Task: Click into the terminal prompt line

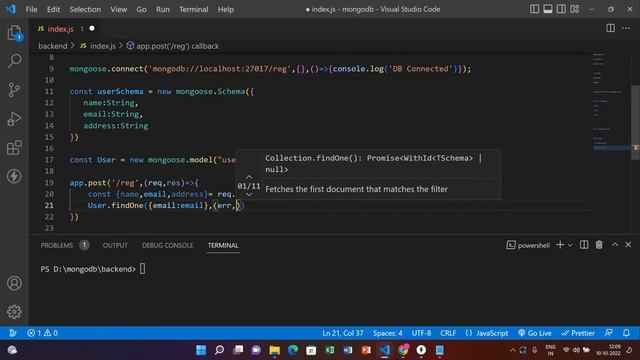Action: 93,269
